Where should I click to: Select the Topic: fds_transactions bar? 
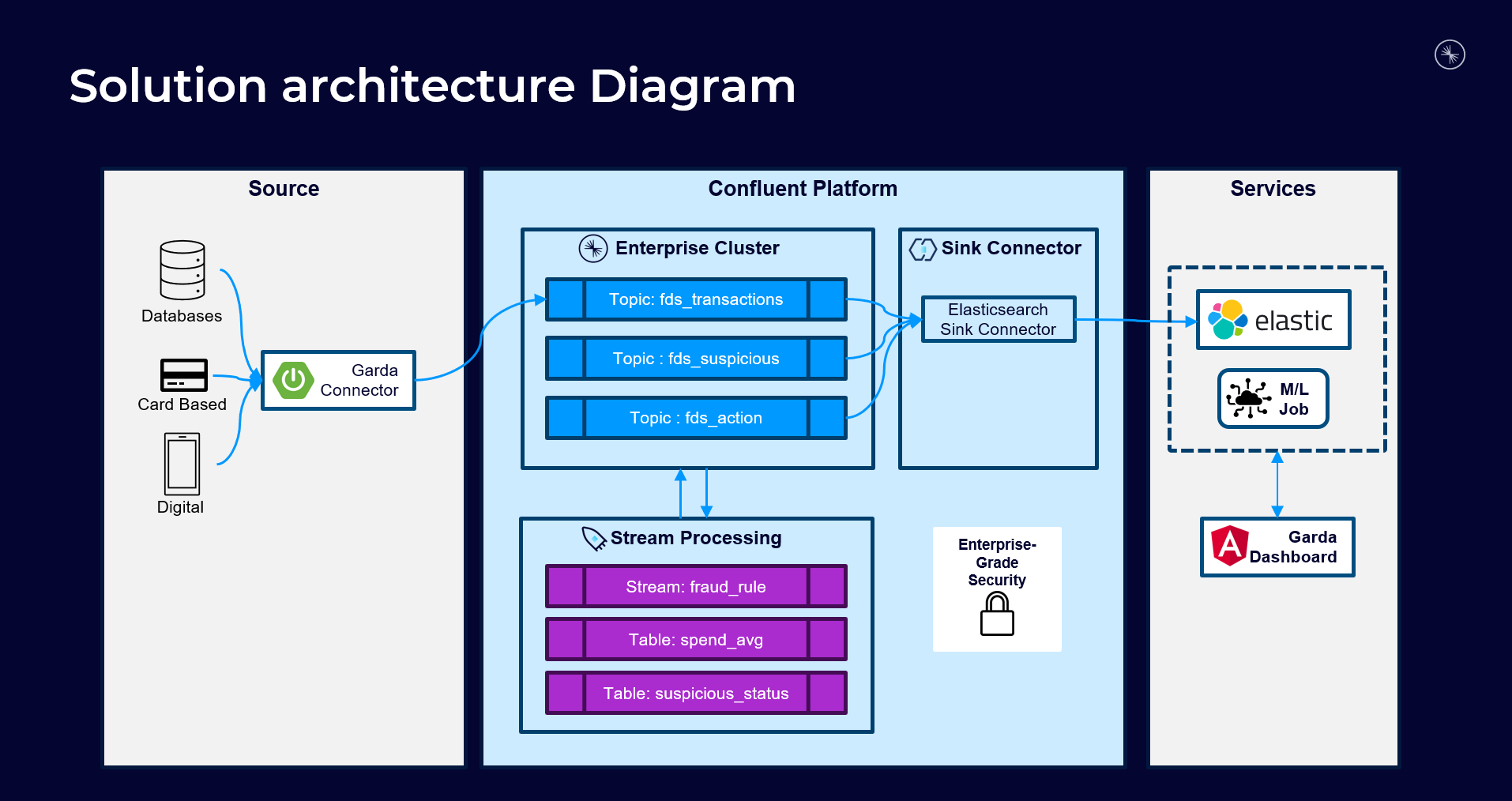[x=696, y=299]
